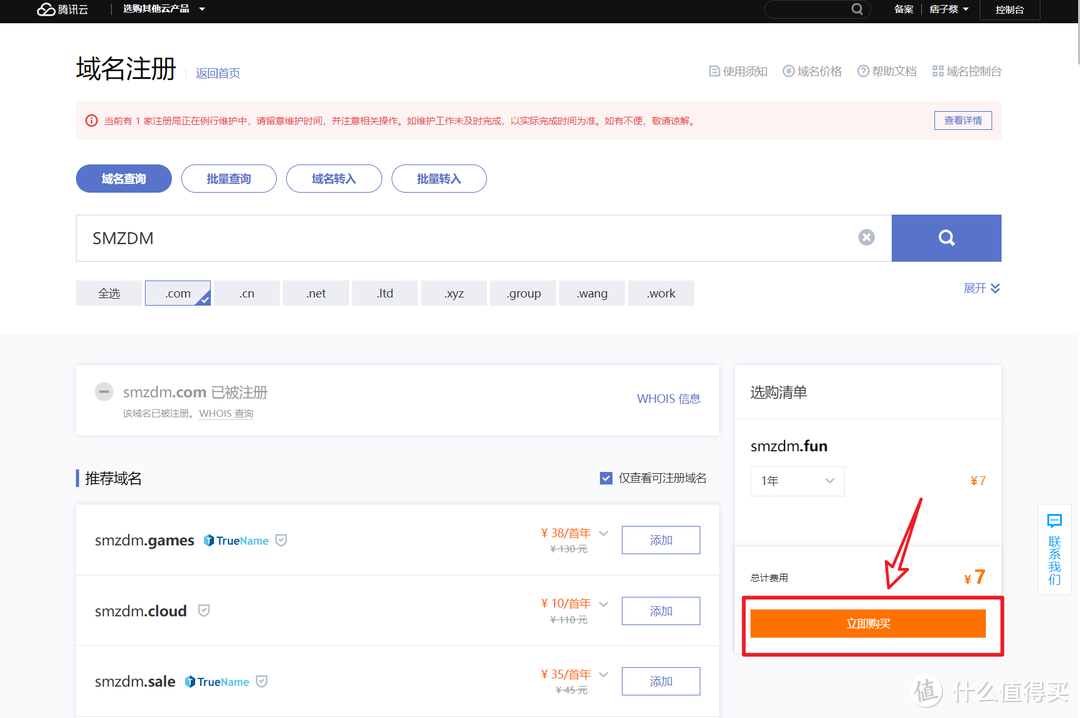Open the 备案 link in top bar
The width and height of the screenshot is (1080, 718).
click(904, 9)
